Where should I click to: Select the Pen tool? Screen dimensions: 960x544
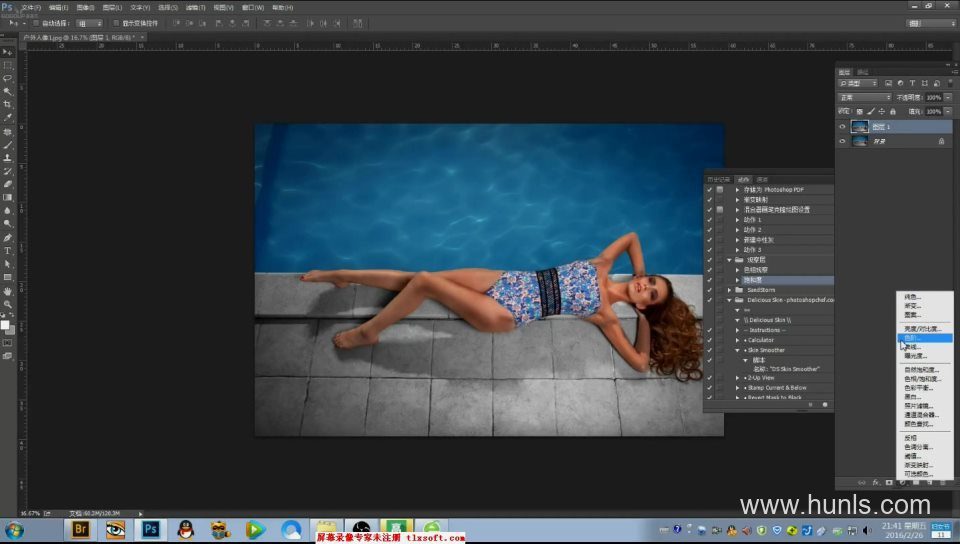[7, 237]
